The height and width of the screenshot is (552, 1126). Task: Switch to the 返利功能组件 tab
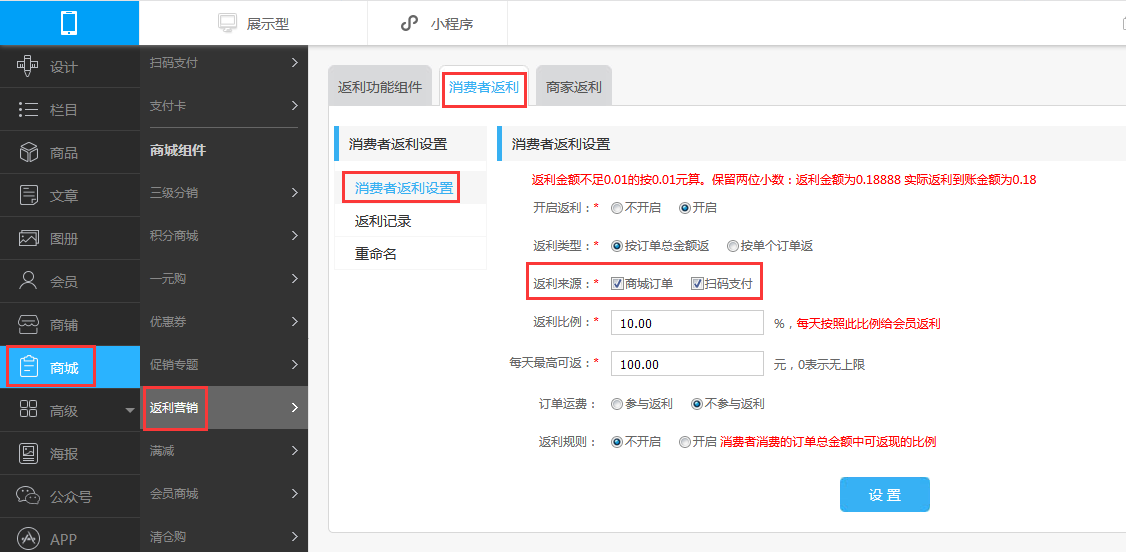[x=380, y=88]
